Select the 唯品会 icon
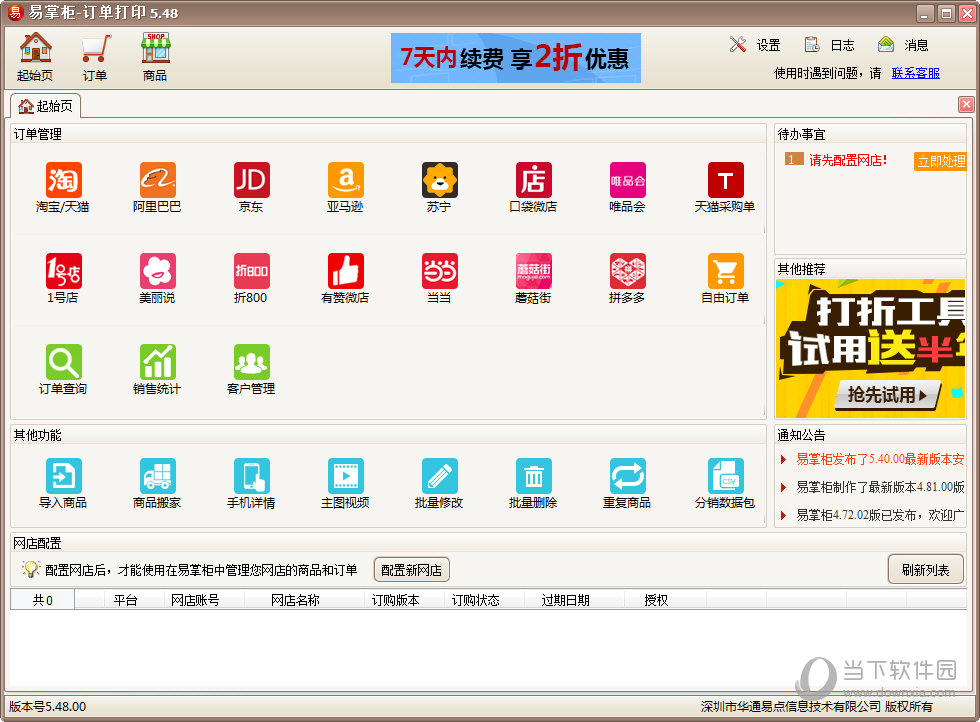 click(628, 180)
